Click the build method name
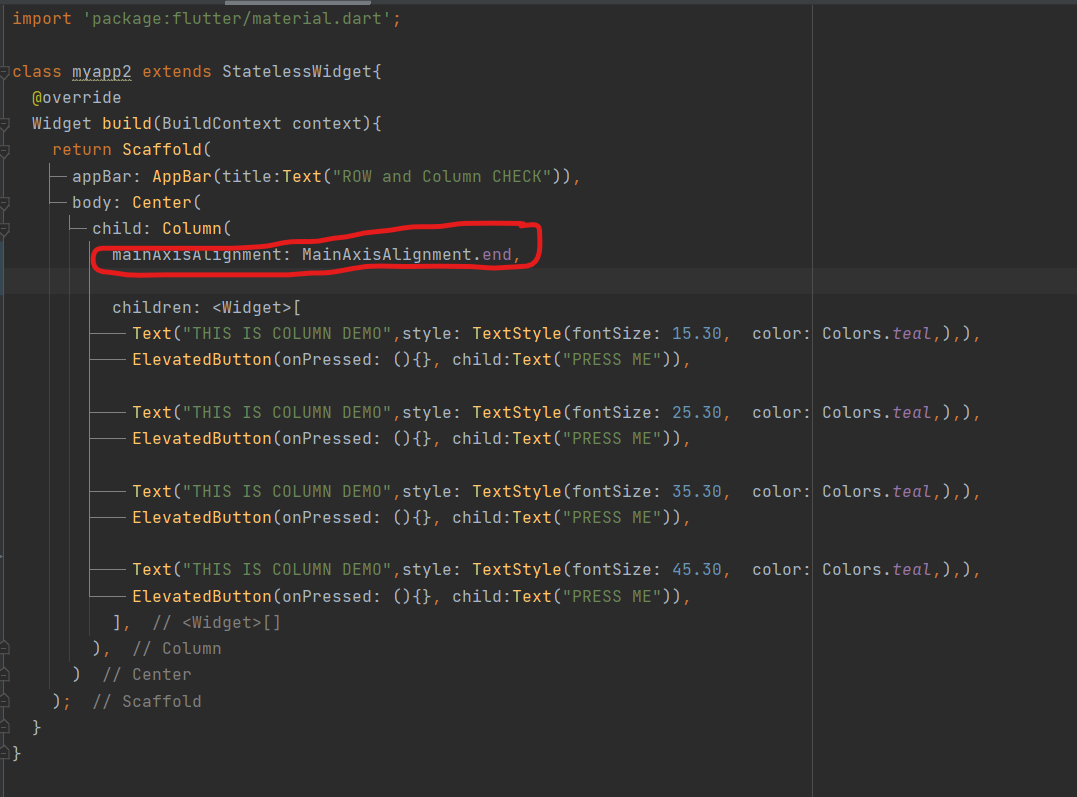1077x797 pixels. click(x=126, y=124)
